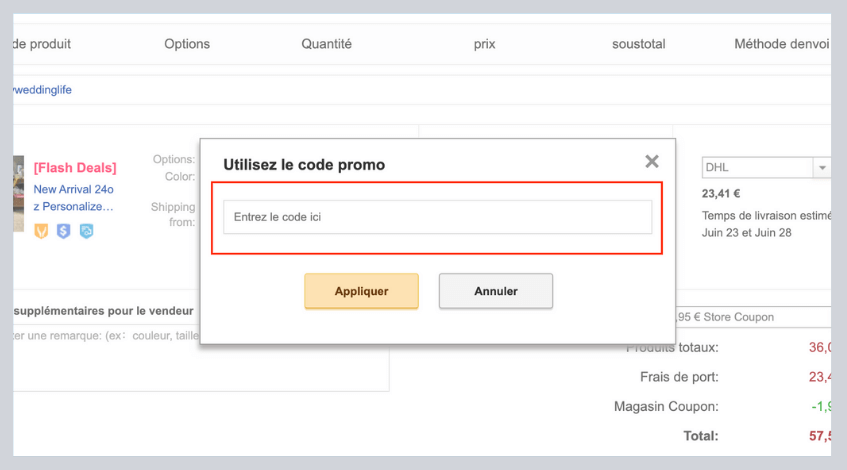Viewport: 847px width, 470px height.
Task: Click the weddinglife store link
Action: tap(42, 90)
